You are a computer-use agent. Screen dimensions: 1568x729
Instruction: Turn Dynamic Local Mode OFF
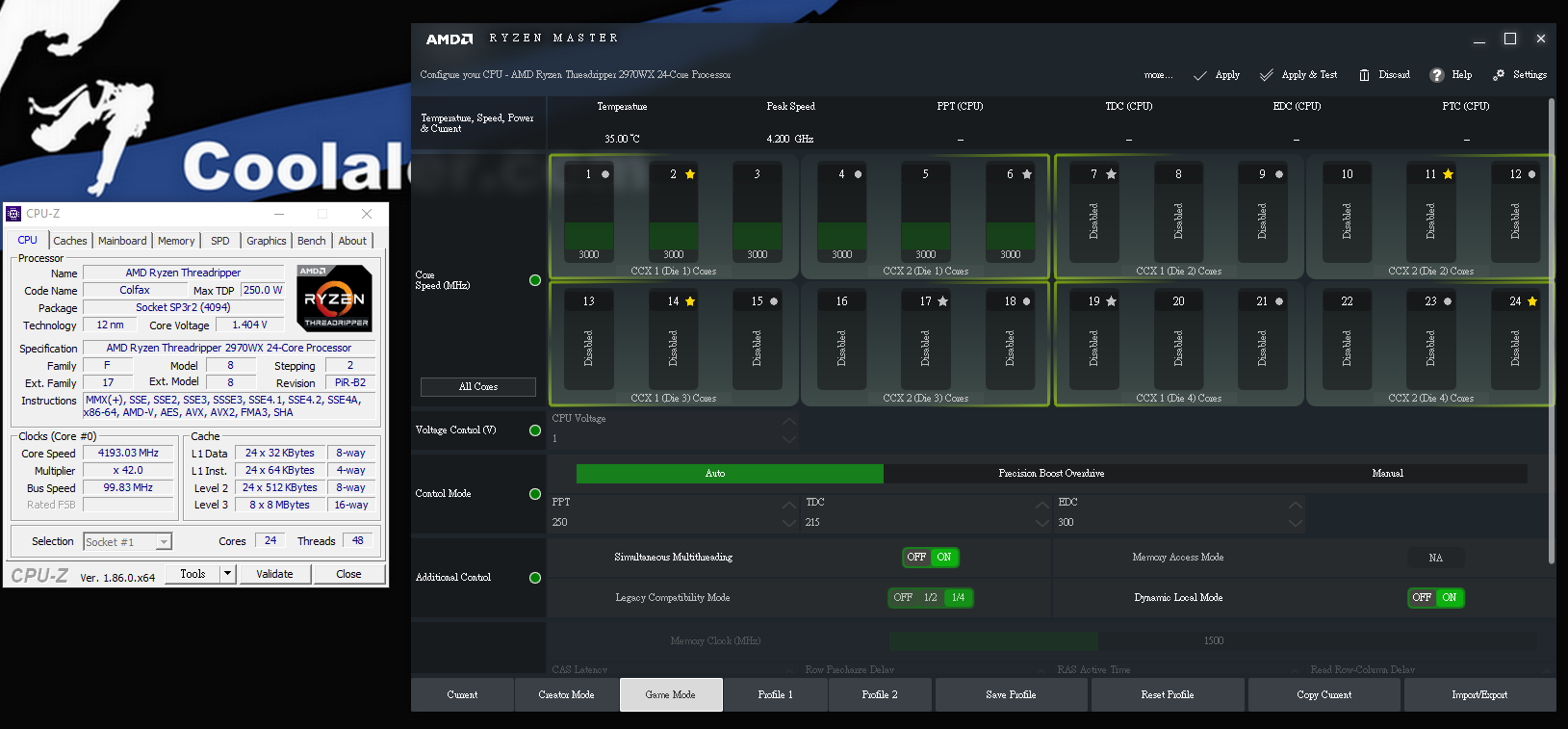pyautogui.click(x=1422, y=598)
